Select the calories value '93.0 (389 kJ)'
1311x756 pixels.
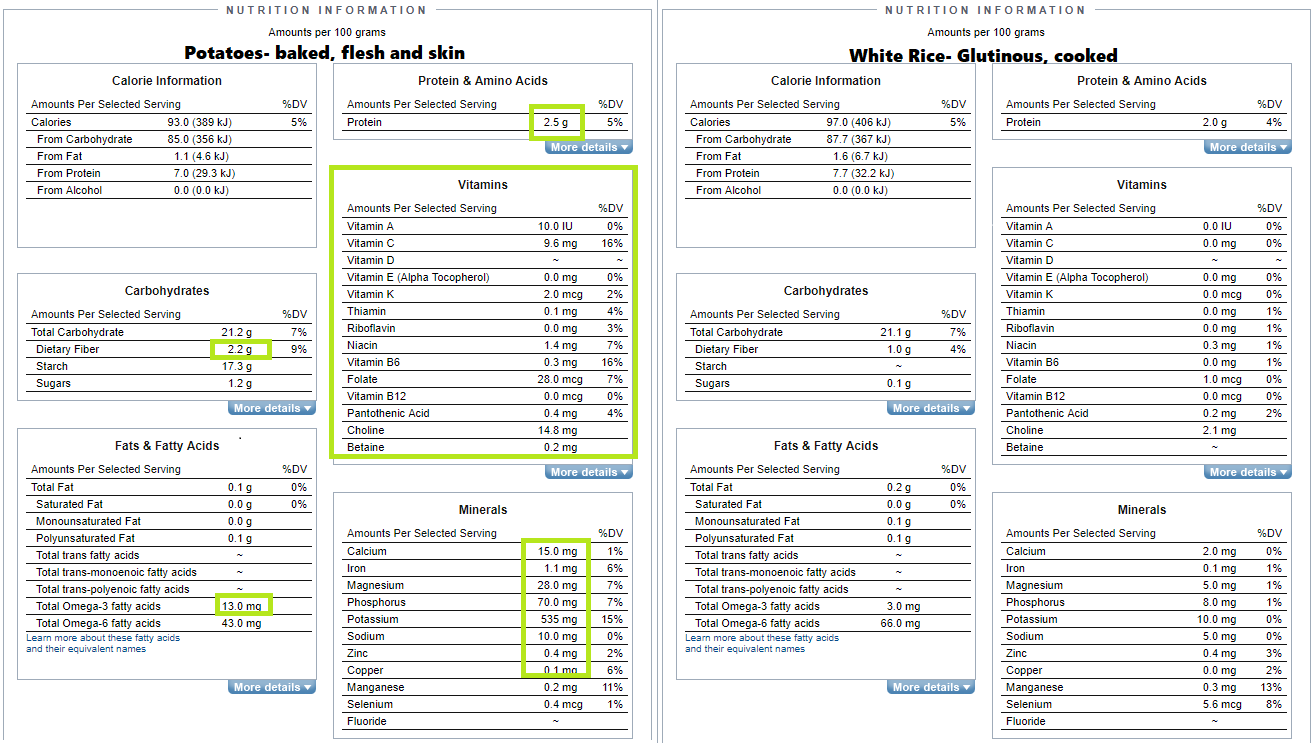point(200,122)
